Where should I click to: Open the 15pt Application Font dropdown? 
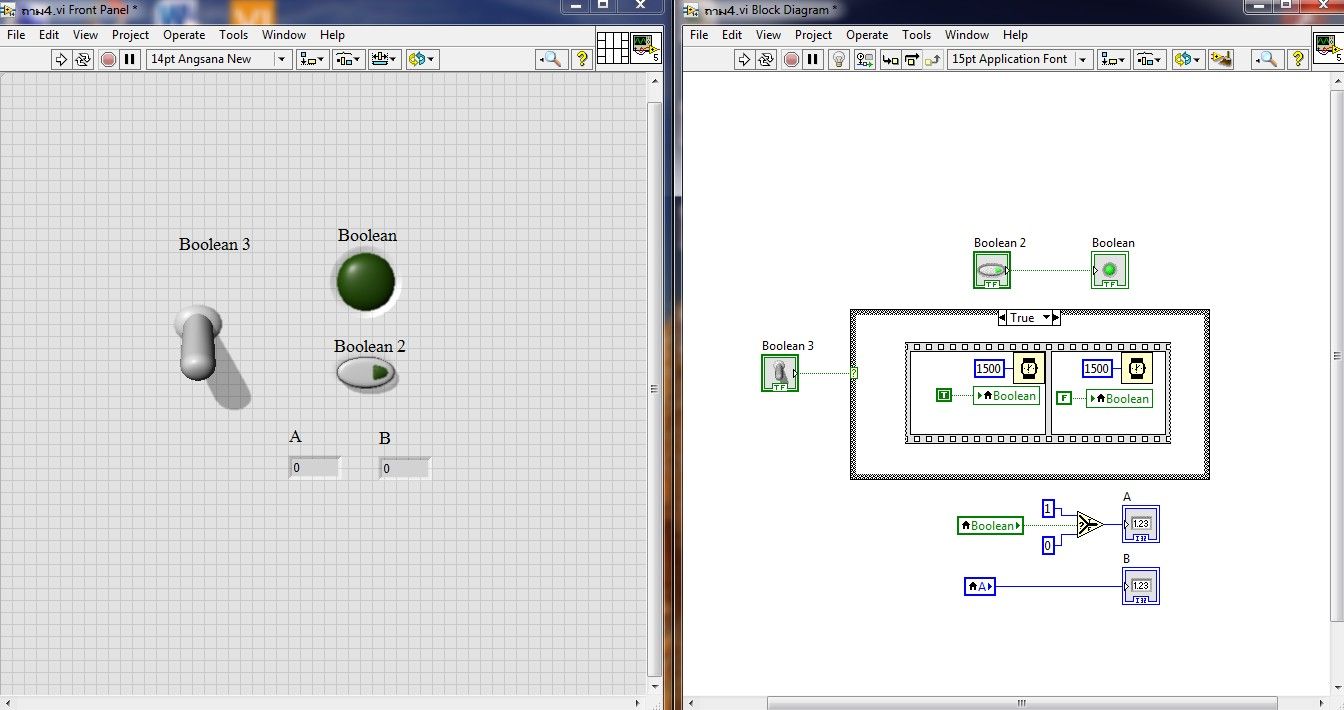click(x=1020, y=59)
